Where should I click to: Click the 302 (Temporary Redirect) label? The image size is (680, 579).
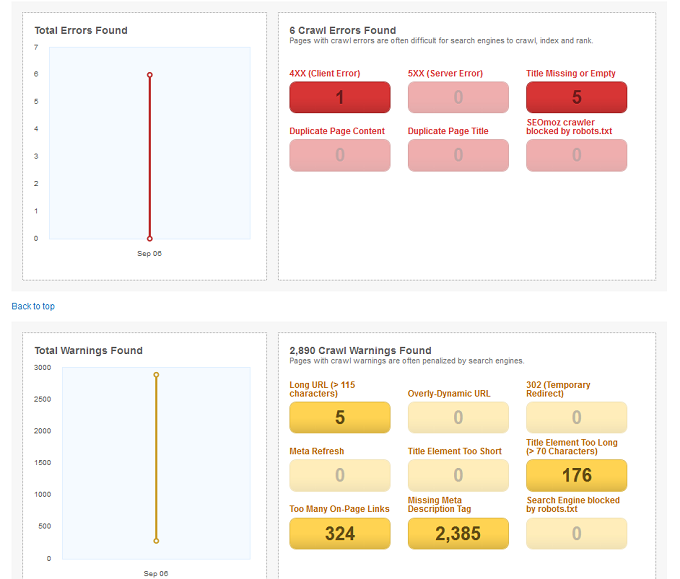point(558,389)
